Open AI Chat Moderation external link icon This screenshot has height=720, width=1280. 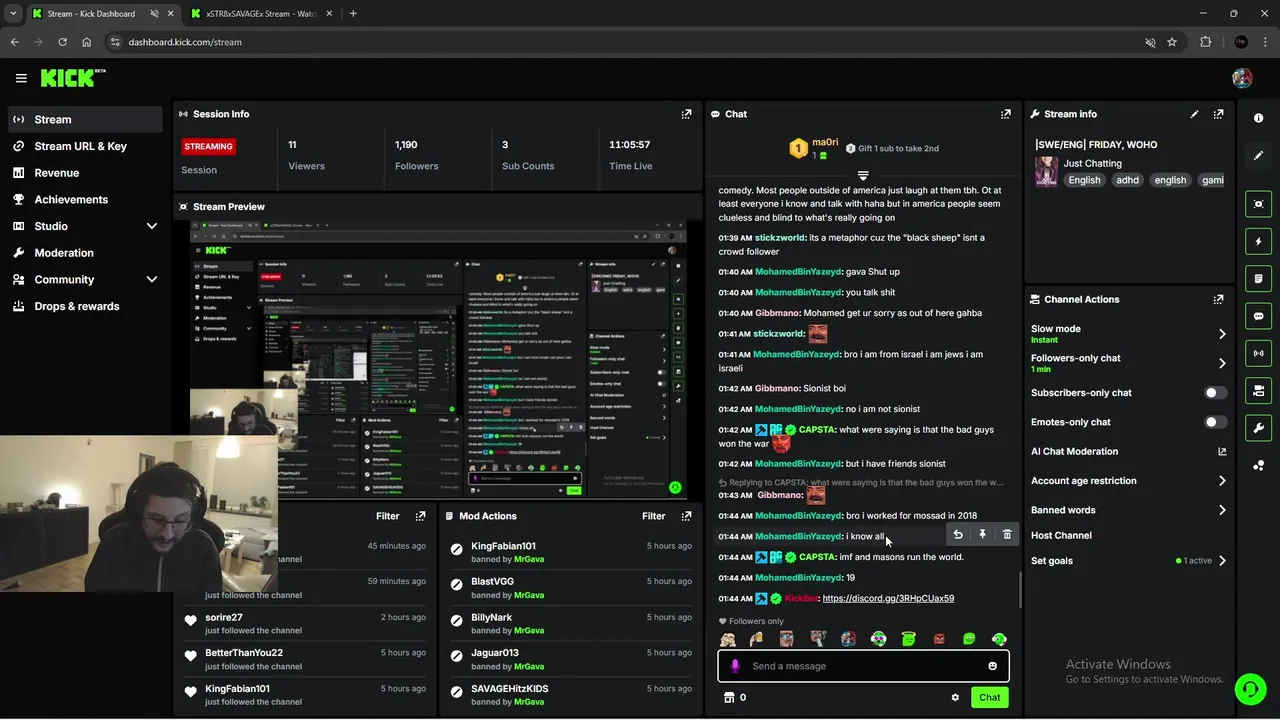[x=1222, y=452]
